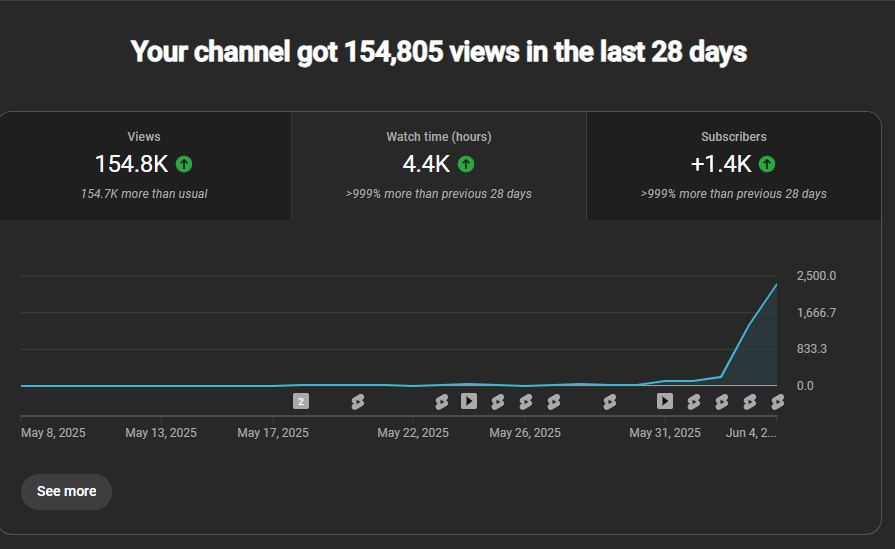The height and width of the screenshot is (549, 895).
Task: Click the May 13, 2025 date label
Action: pyautogui.click(x=161, y=433)
